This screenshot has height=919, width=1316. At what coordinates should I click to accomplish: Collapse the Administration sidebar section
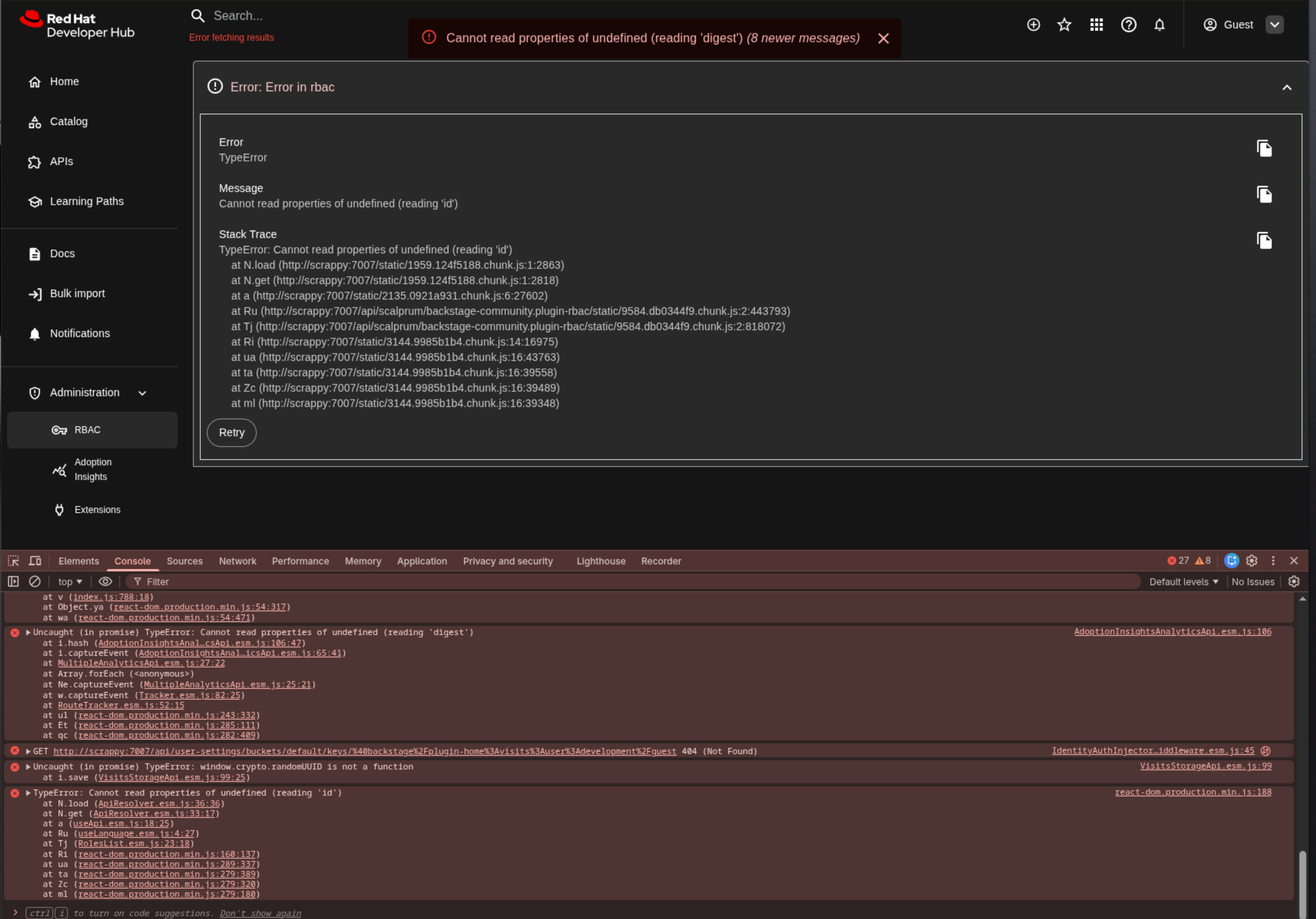click(142, 393)
